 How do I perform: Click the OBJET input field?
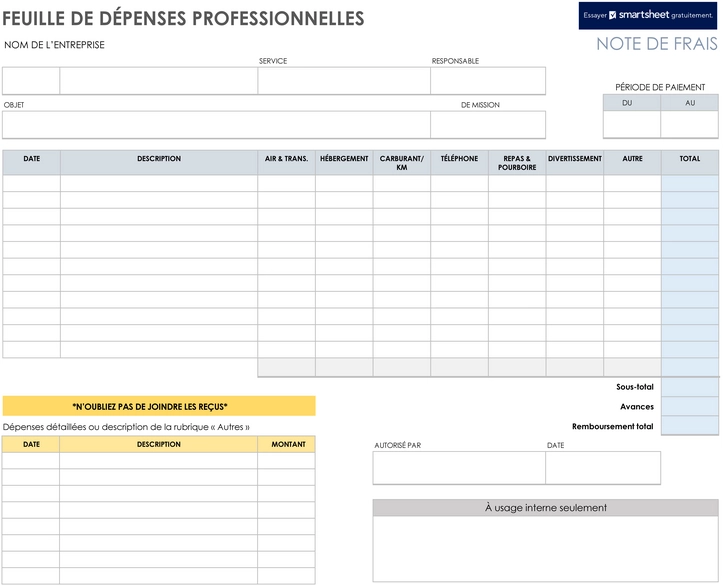pos(216,124)
